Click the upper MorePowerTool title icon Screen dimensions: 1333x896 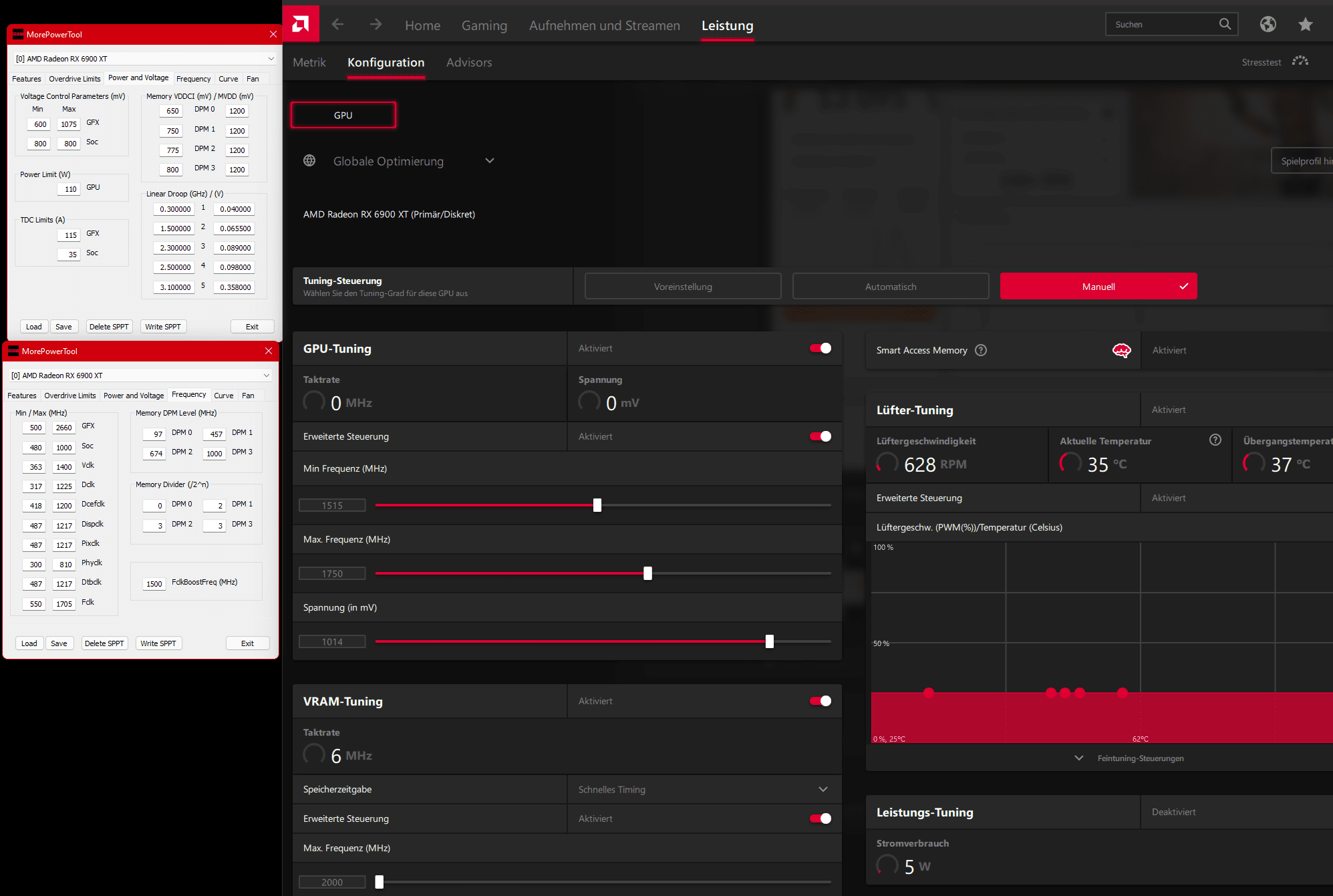click(x=18, y=34)
